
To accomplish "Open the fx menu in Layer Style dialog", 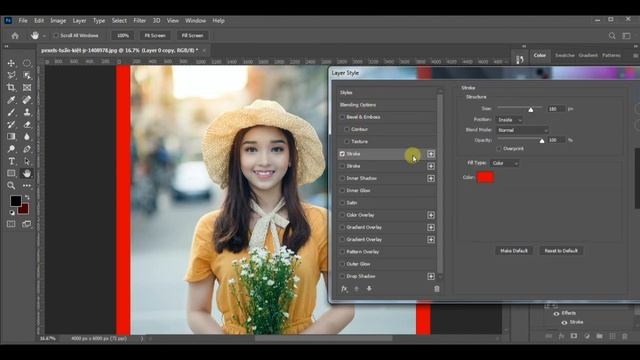I will point(344,289).
